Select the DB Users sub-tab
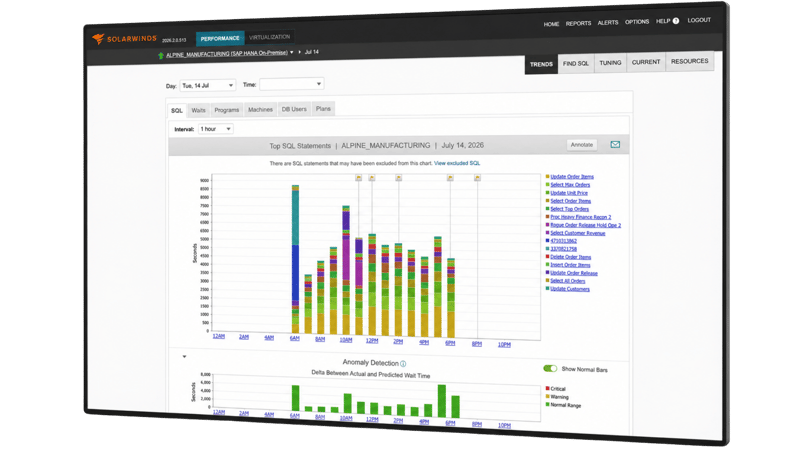The image size is (800, 450). click(294, 109)
